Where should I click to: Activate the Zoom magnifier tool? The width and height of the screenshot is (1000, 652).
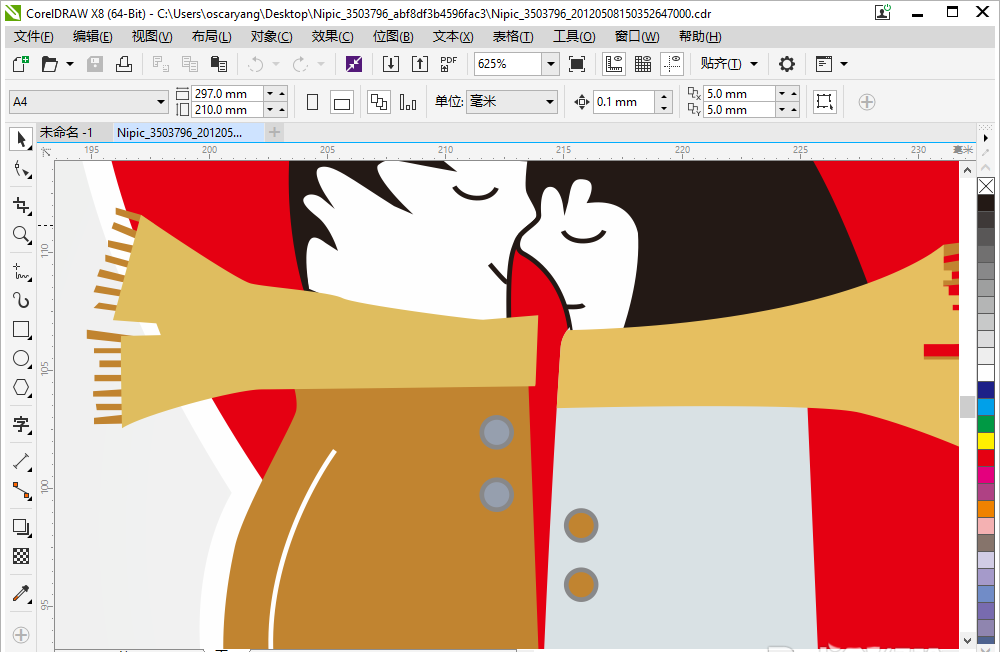[21, 235]
